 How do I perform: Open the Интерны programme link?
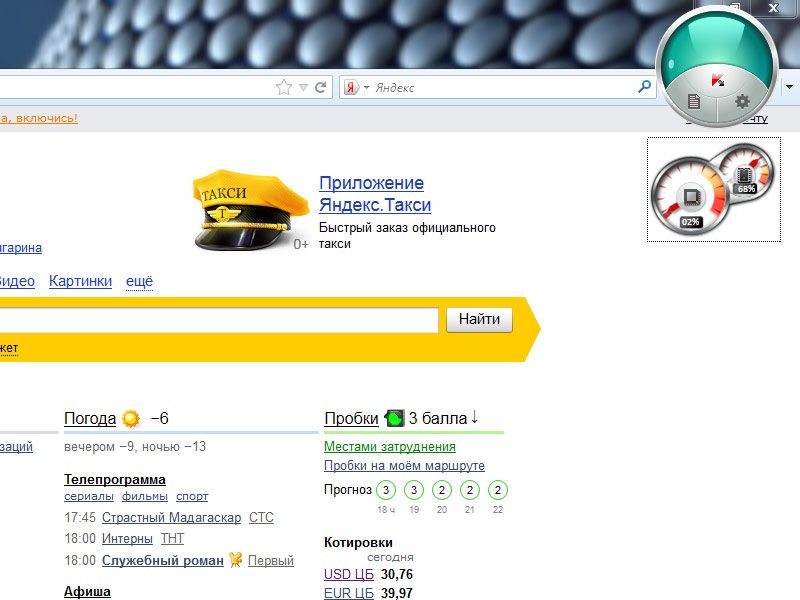click(127, 539)
